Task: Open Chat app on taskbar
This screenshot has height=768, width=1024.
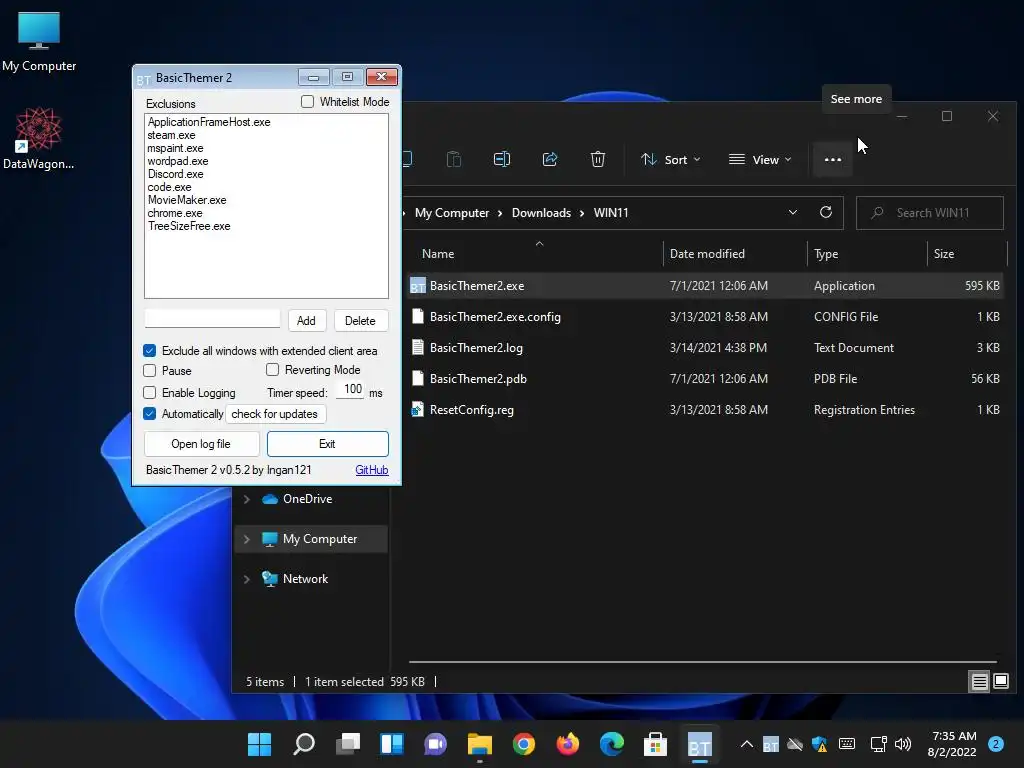Action: click(436, 744)
